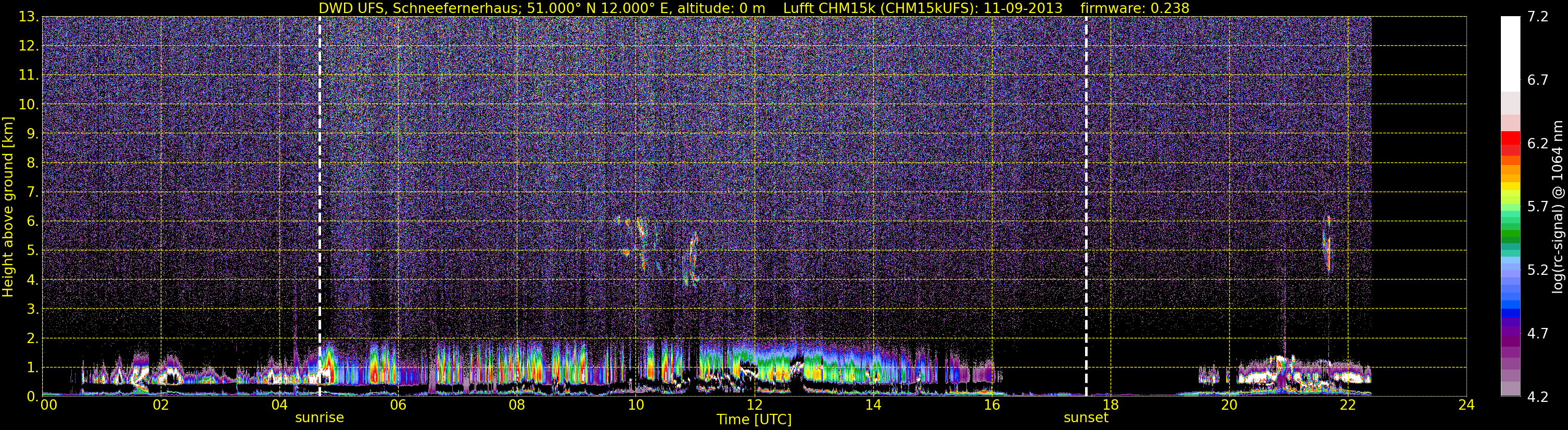Image resolution: width=1568 pixels, height=430 pixels.
Task: Click the colorbar tick value 7.2
Action: point(1538,17)
